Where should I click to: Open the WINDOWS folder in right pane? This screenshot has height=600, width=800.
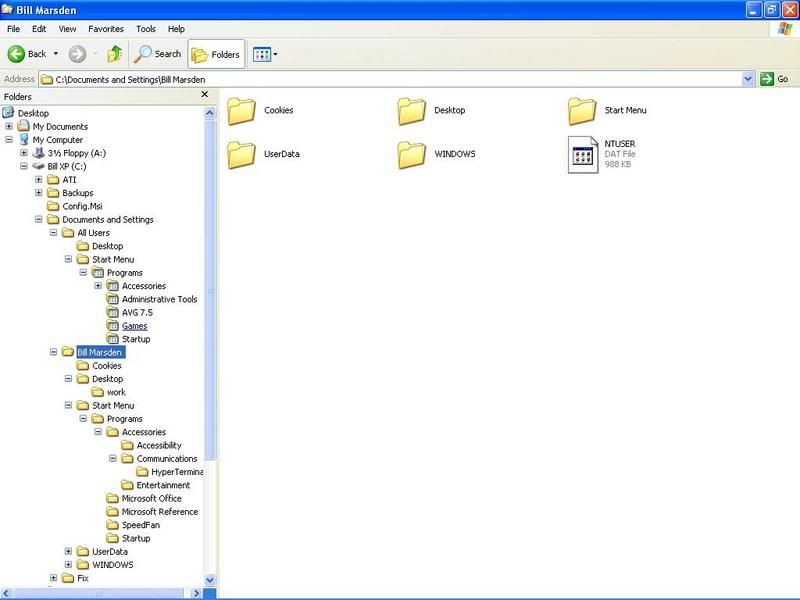[412, 154]
